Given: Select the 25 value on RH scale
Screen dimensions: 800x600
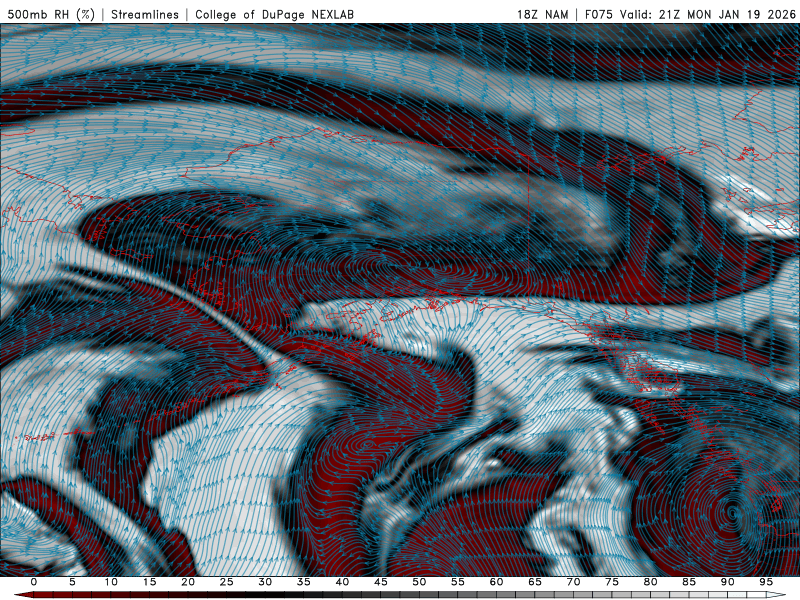Looking at the screenshot, I should pos(227,582).
